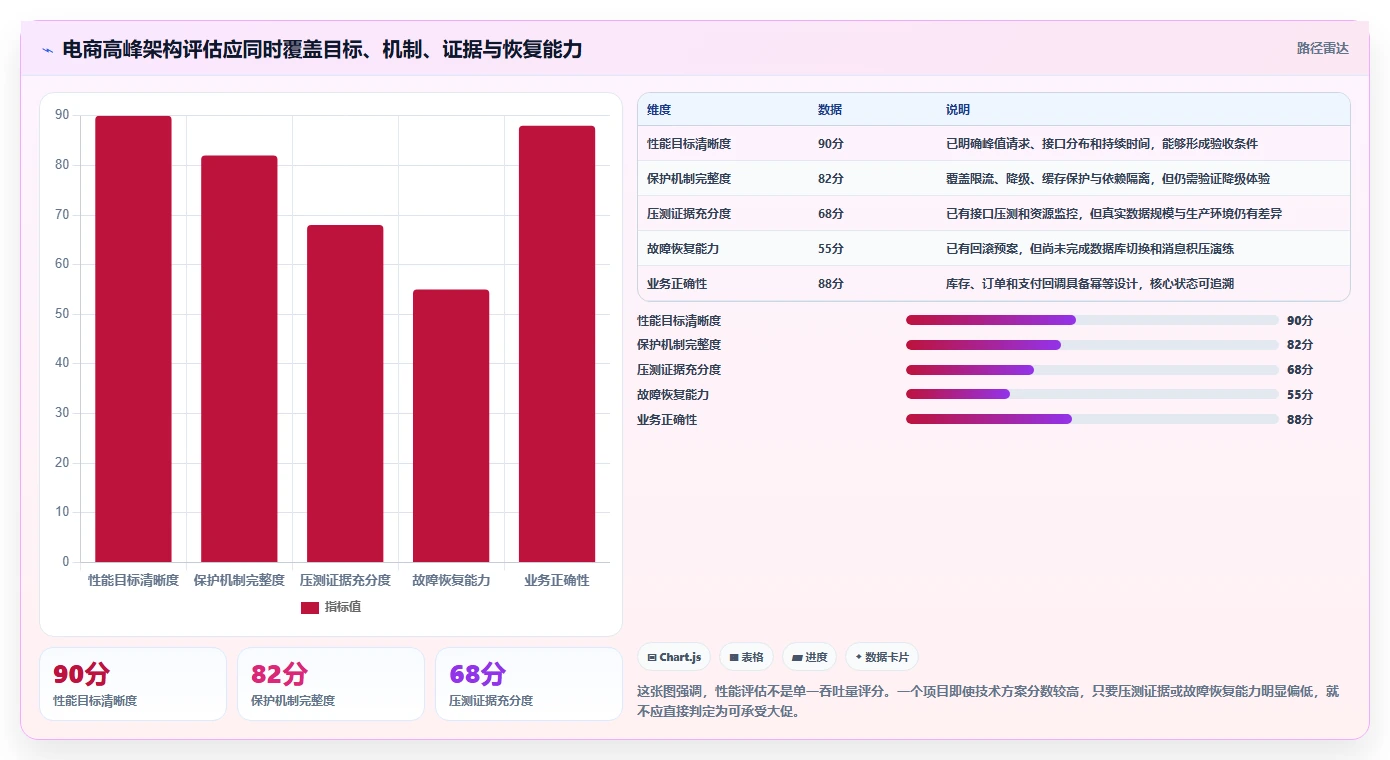The height and width of the screenshot is (760, 1390).
Task: Click the y-axis tick labeled 50
Action: point(62,314)
